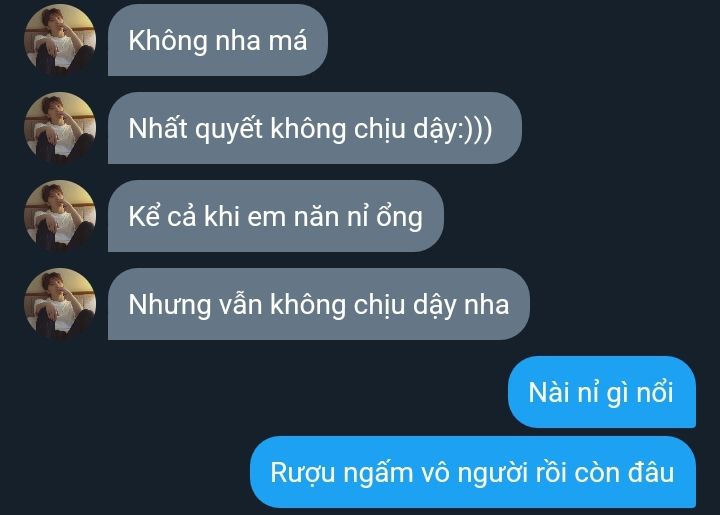
Task: Tap the "Nhất quyết không chịu dậy:)))" message
Action: 315,128
